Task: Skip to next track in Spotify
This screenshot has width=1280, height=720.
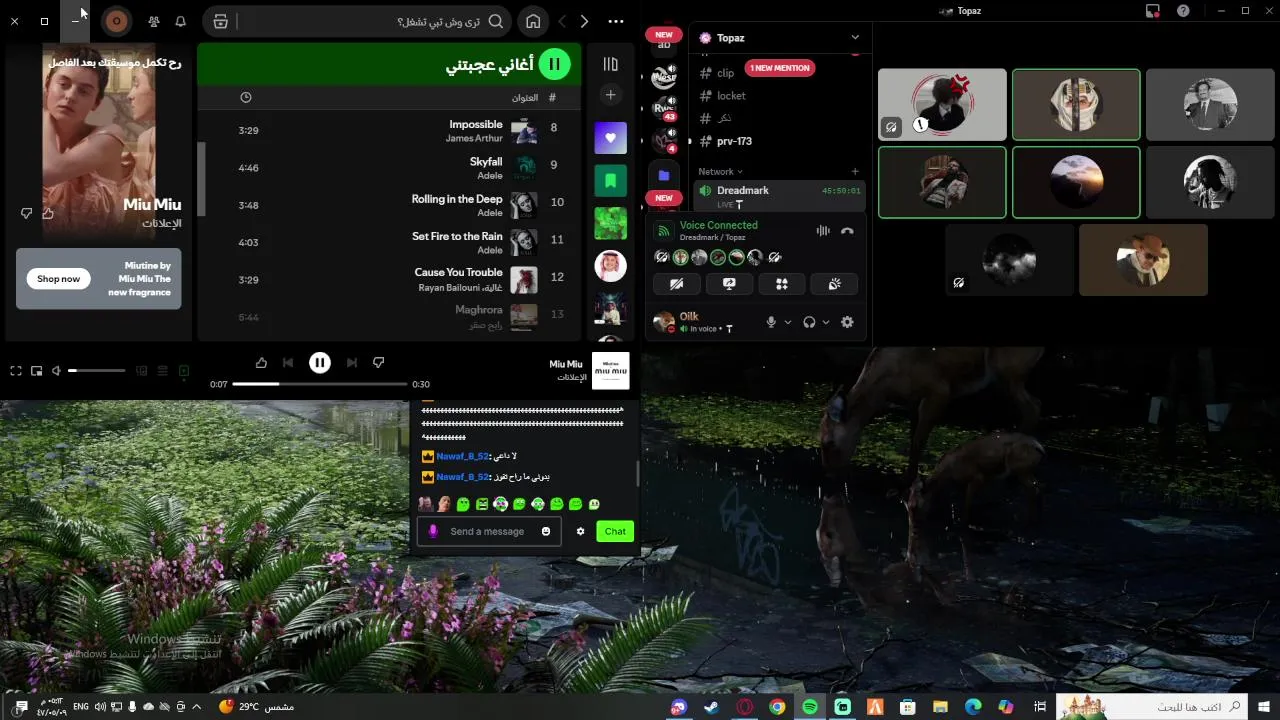Action: (351, 363)
